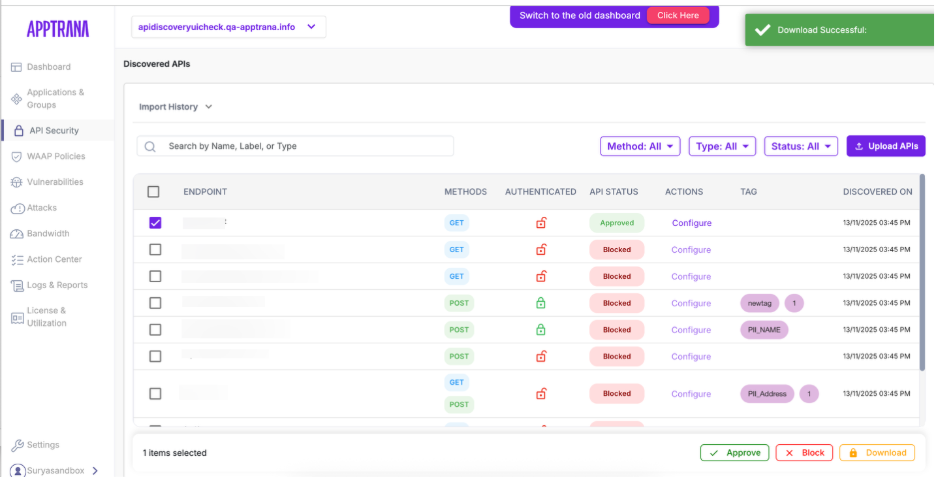The image size is (936, 477).
Task: Click the API Security lock icon
Action: [x=18, y=131]
